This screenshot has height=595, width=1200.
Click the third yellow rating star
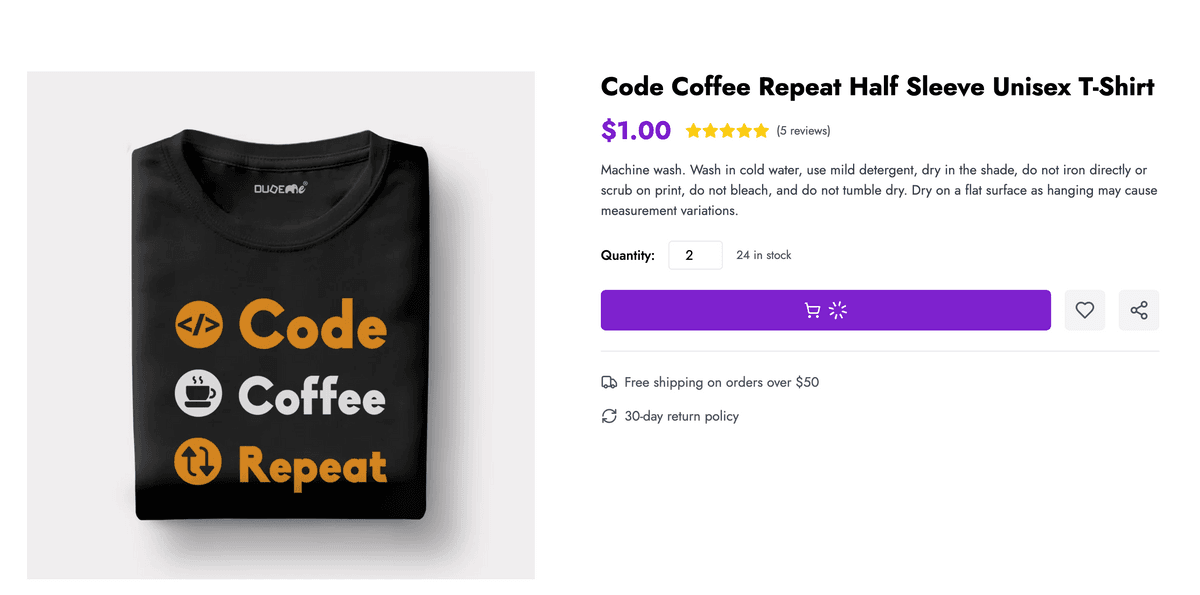point(727,130)
